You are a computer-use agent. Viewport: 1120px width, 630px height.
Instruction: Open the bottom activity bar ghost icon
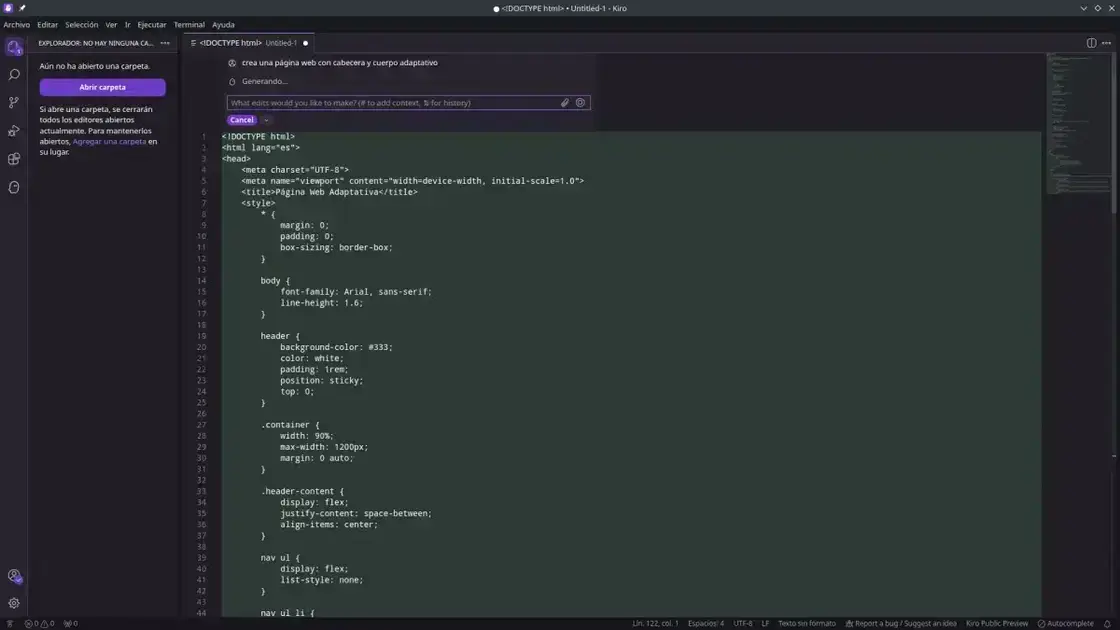coord(14,187)
